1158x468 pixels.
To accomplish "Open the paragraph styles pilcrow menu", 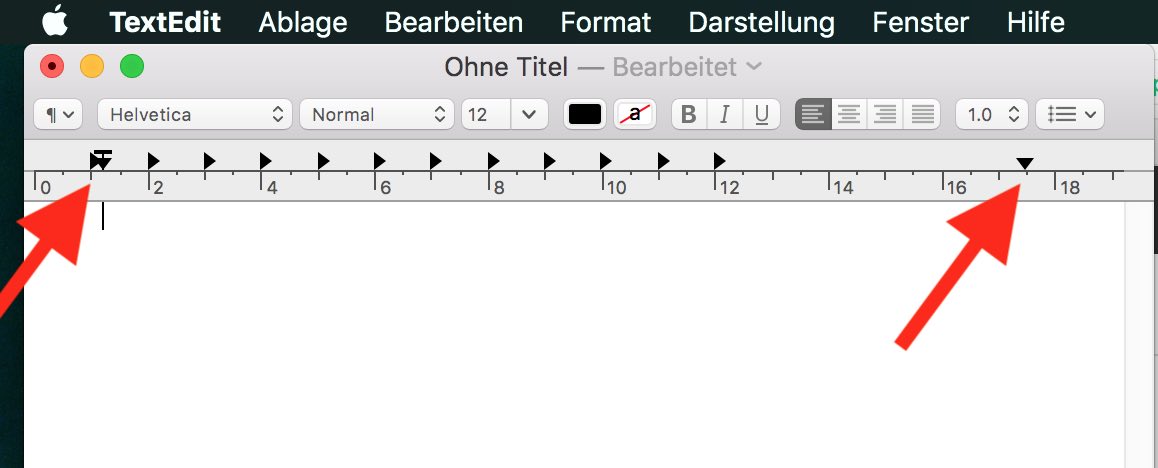I will 59,115.
